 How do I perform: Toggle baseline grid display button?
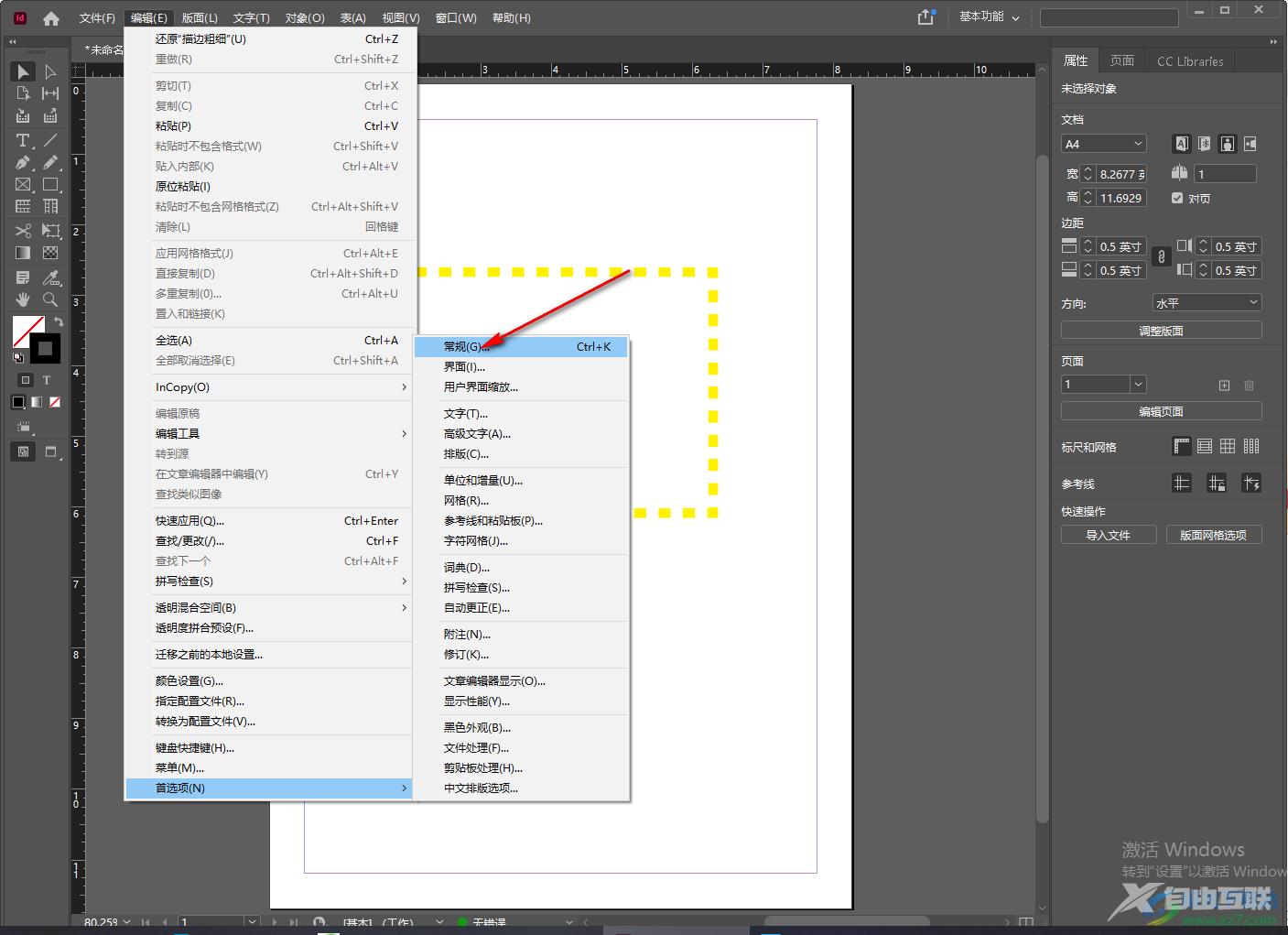(x=1205, y=446)
